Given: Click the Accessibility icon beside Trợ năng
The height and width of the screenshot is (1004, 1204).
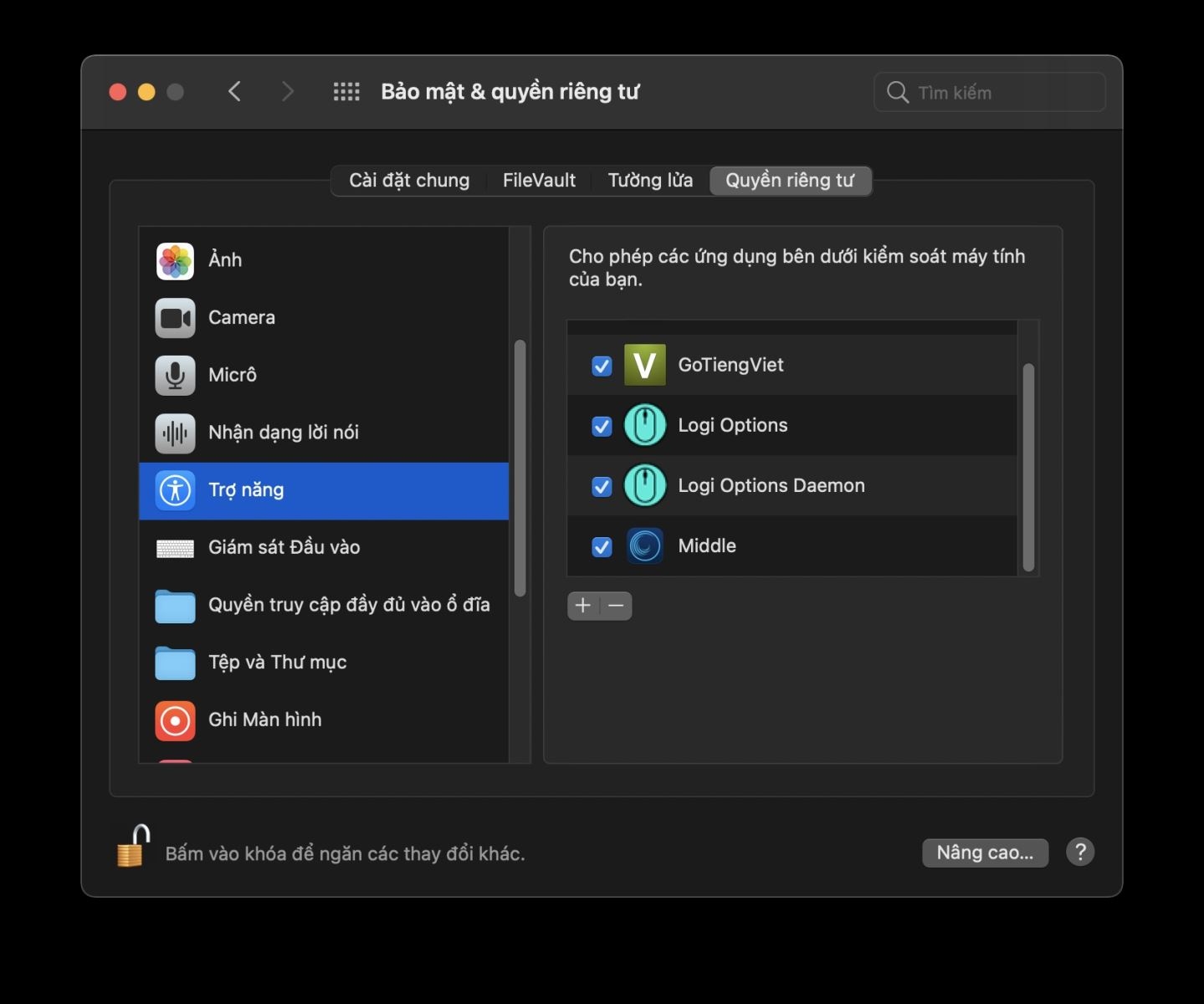Looking at the screenshot, I should pyautogui.click(x=175, y=490).
